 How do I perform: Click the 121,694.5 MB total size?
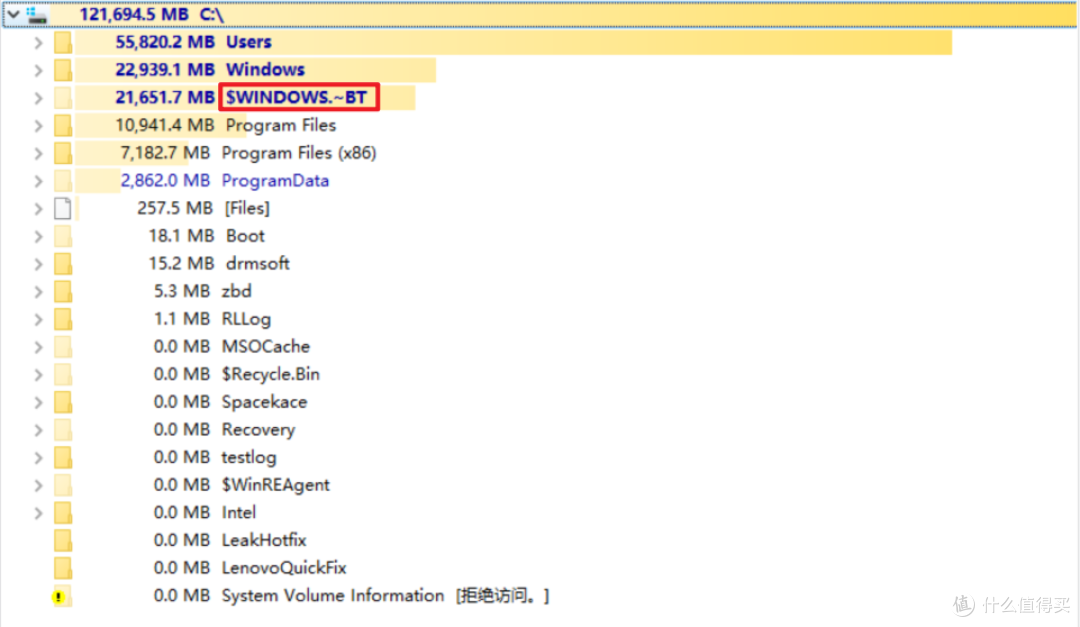click(134, 14)
